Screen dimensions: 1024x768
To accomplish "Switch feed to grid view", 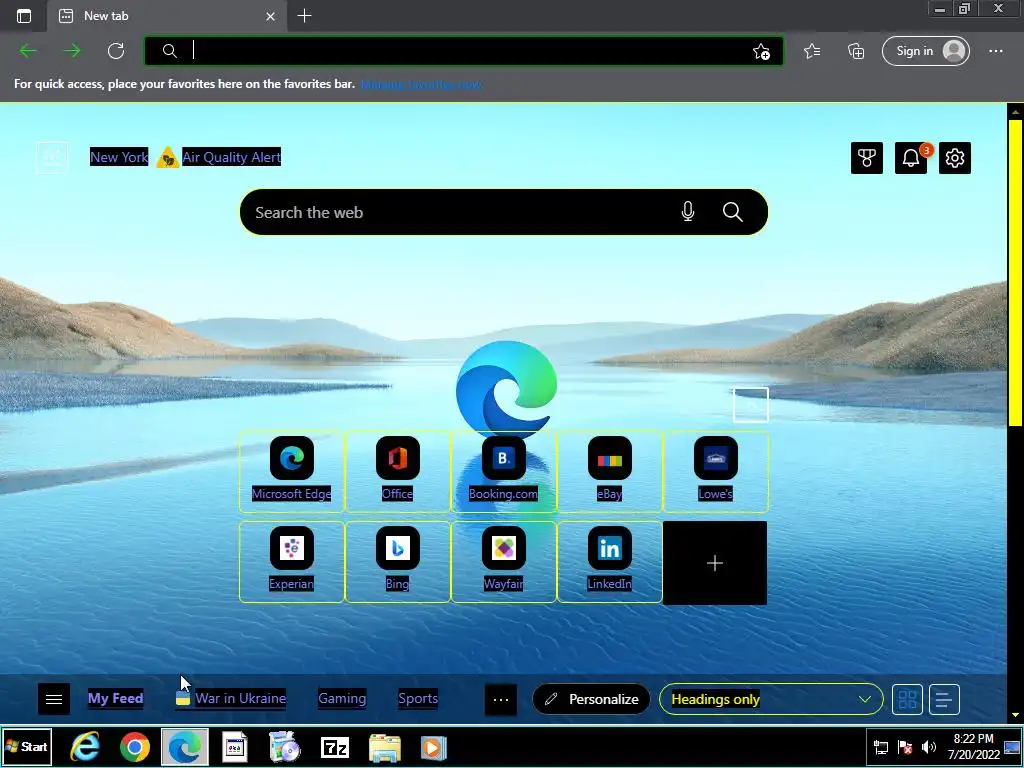I will 908,699.
